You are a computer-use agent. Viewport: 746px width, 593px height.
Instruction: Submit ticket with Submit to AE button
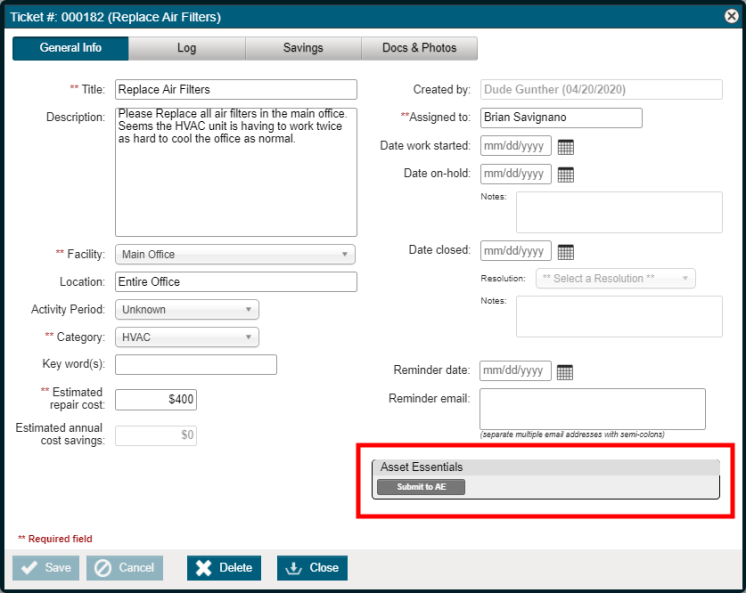421,487
